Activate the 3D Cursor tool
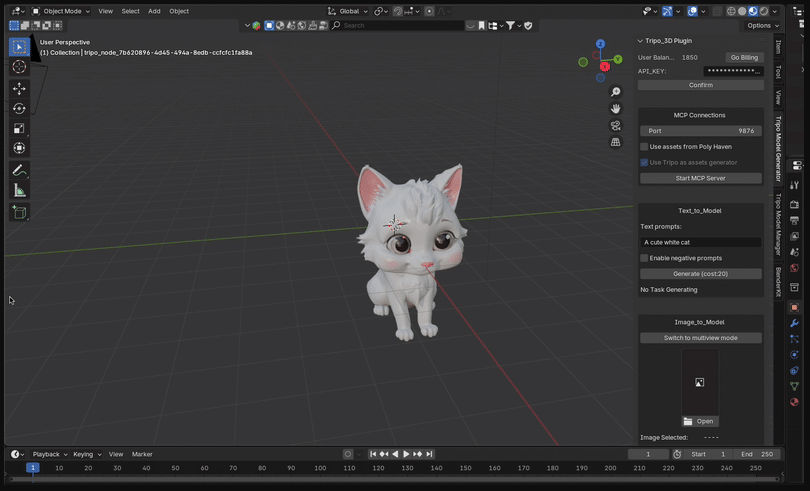Screen dimensions: 810x491 pos(19,67)
